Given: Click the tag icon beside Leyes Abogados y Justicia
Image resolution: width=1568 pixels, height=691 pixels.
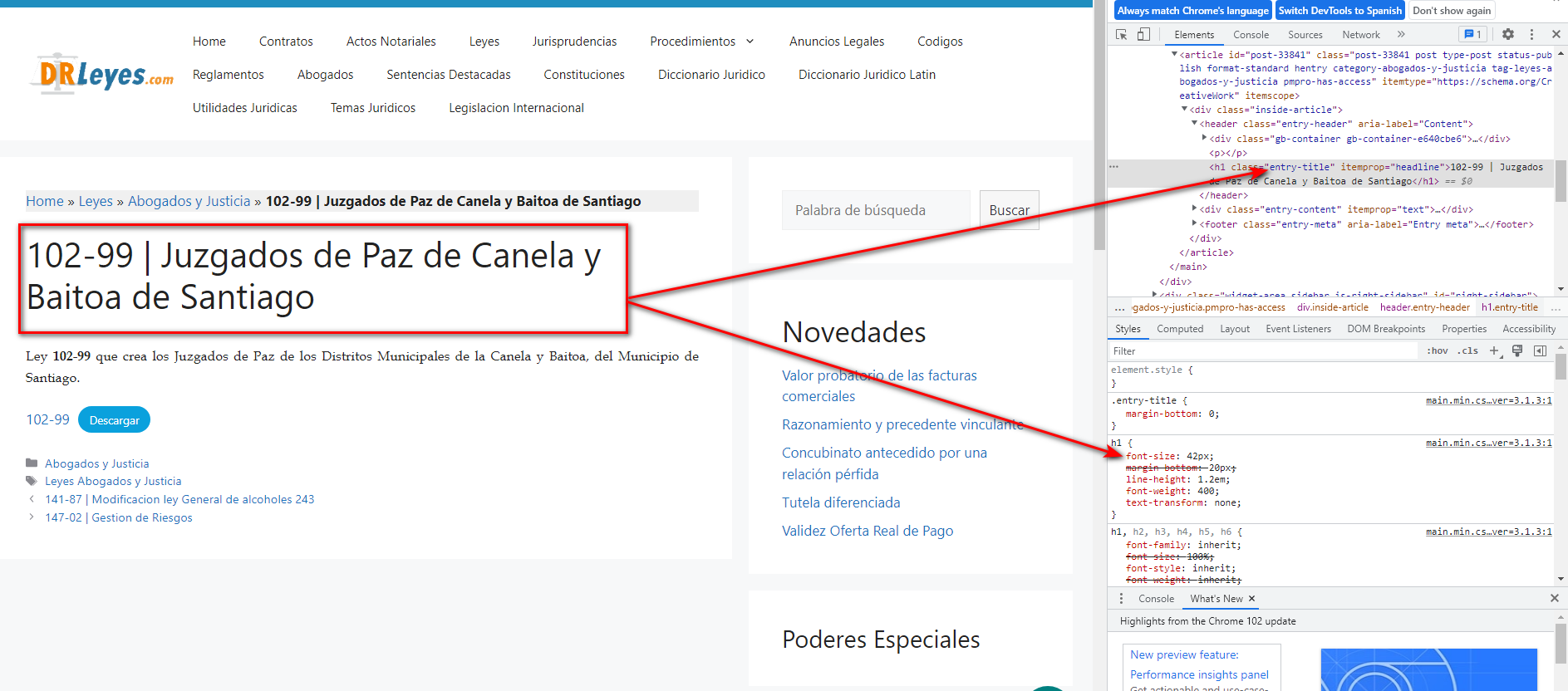Looking at the screenshot, I should [x=32, y=481].
